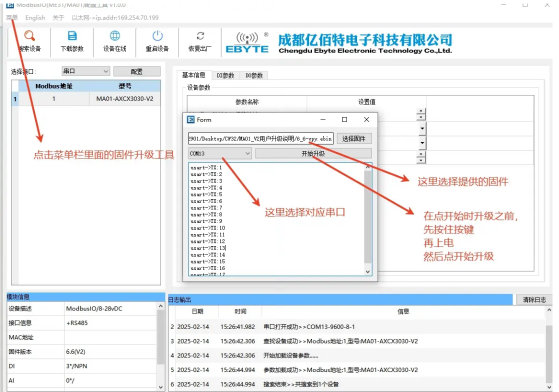Click the Form dialog title icon
This screenshot has height=392, width=559.
pos(191,120)
